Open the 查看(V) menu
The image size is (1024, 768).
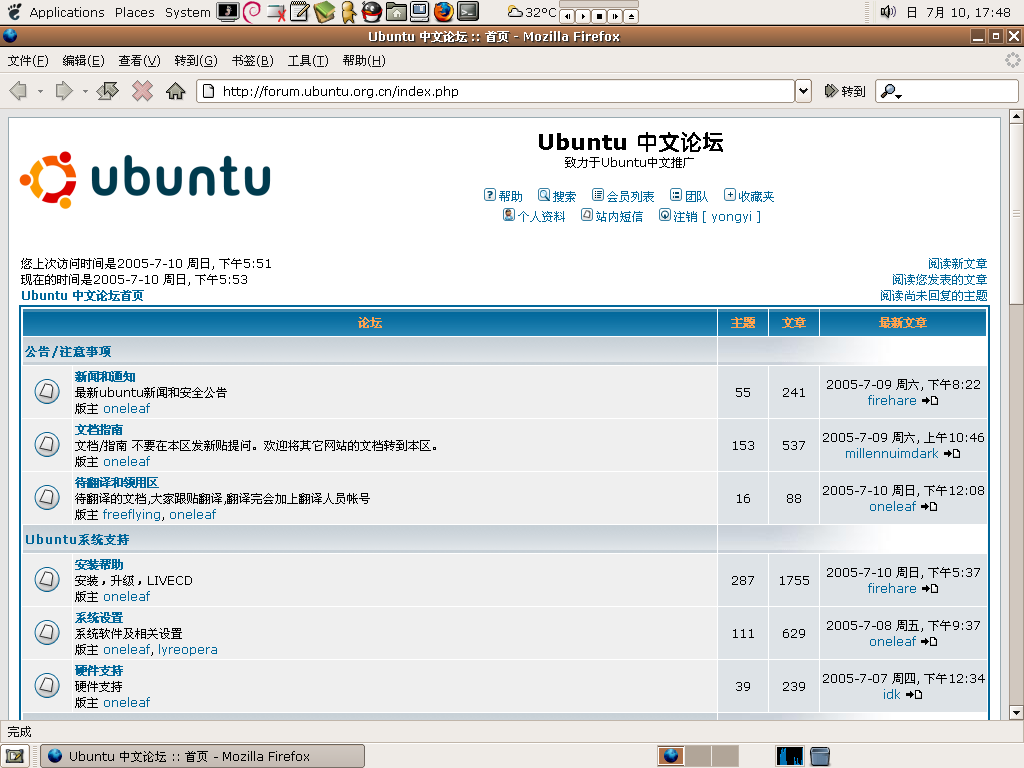point(139,61)
